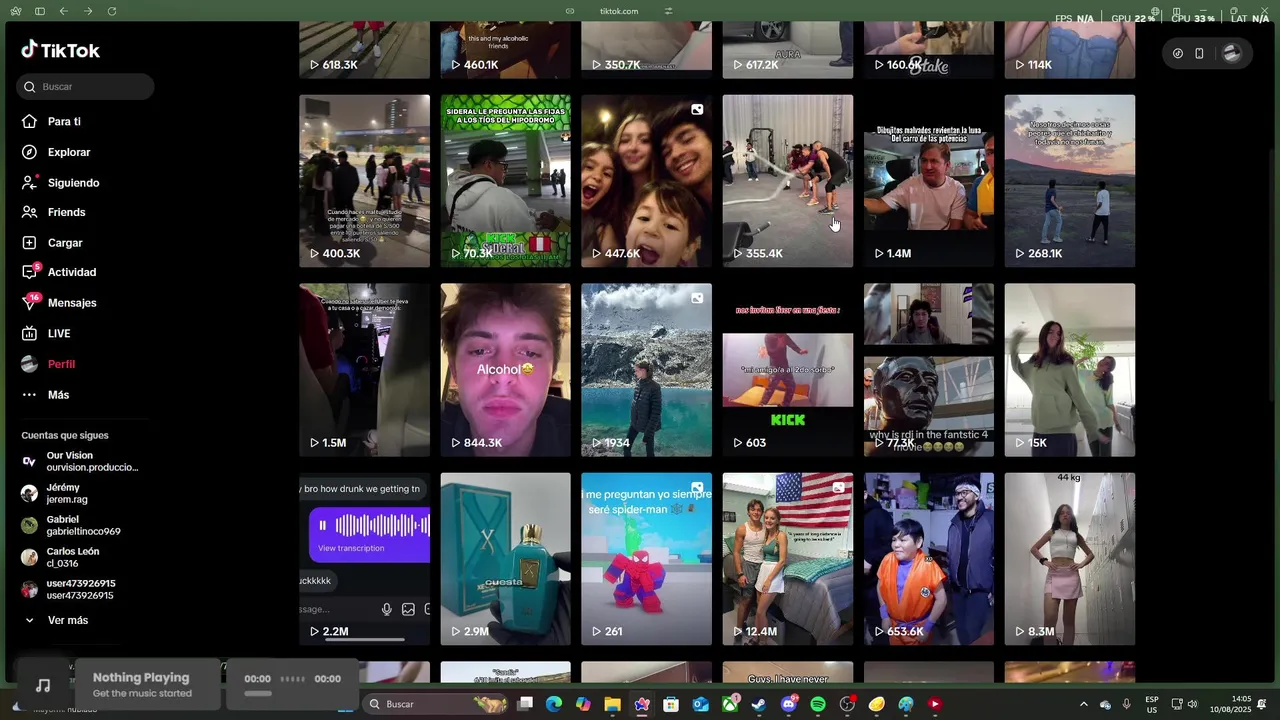Click the browser back arrow
Screen dimensions: 1280x720
[x=63, y=11]
